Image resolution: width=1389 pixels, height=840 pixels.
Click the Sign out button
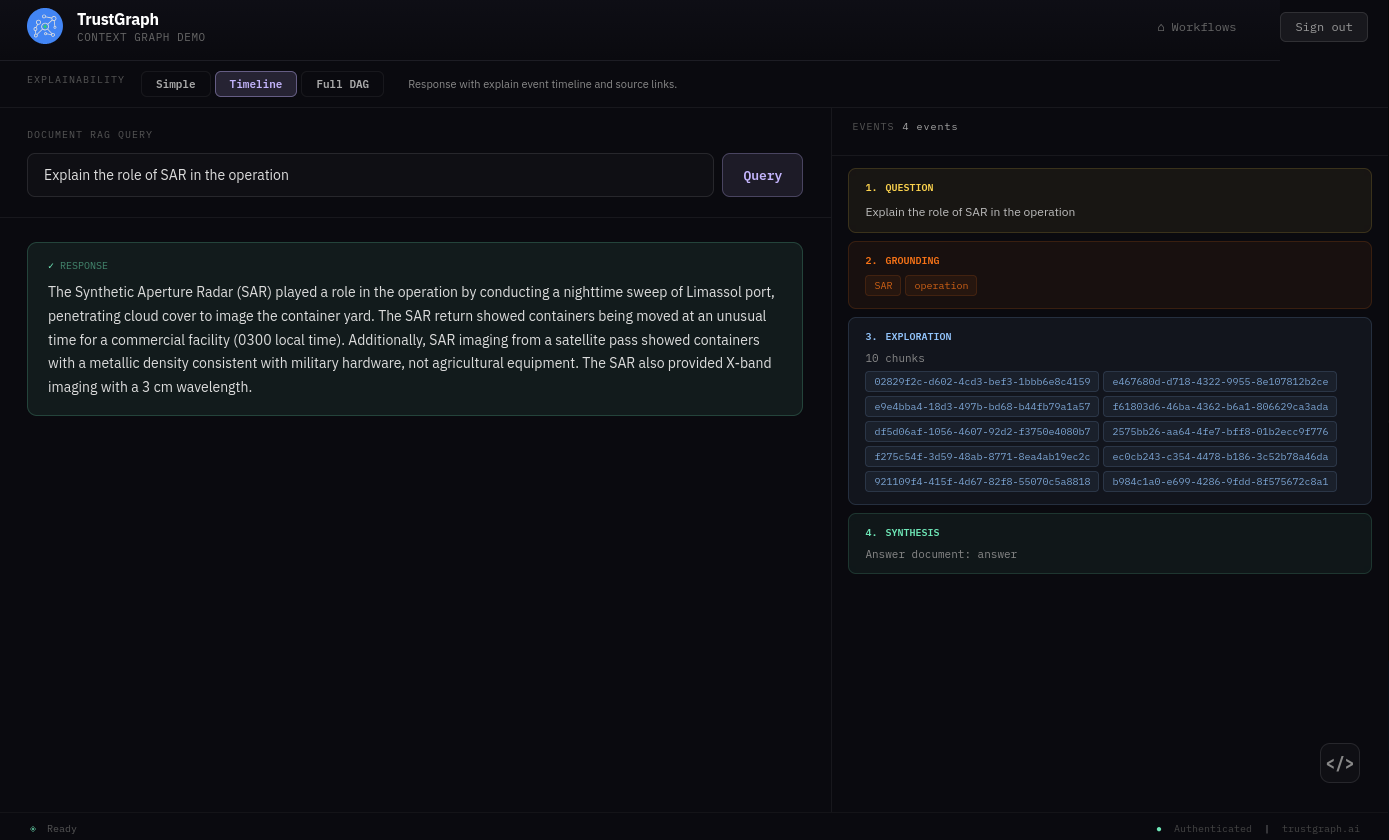(x=1324, y=27)
